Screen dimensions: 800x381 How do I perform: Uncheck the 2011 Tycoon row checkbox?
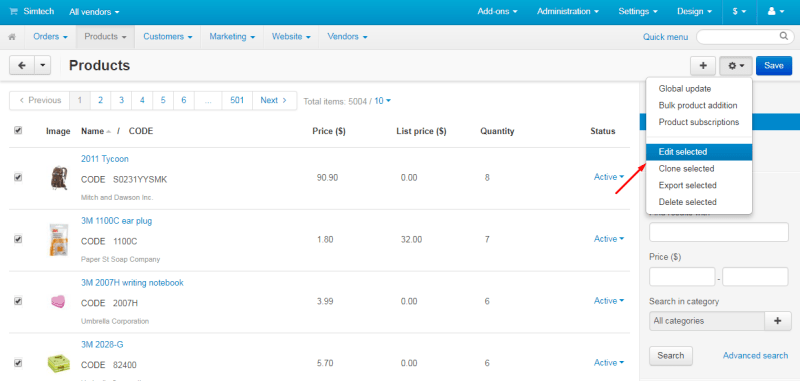point(18,177)
